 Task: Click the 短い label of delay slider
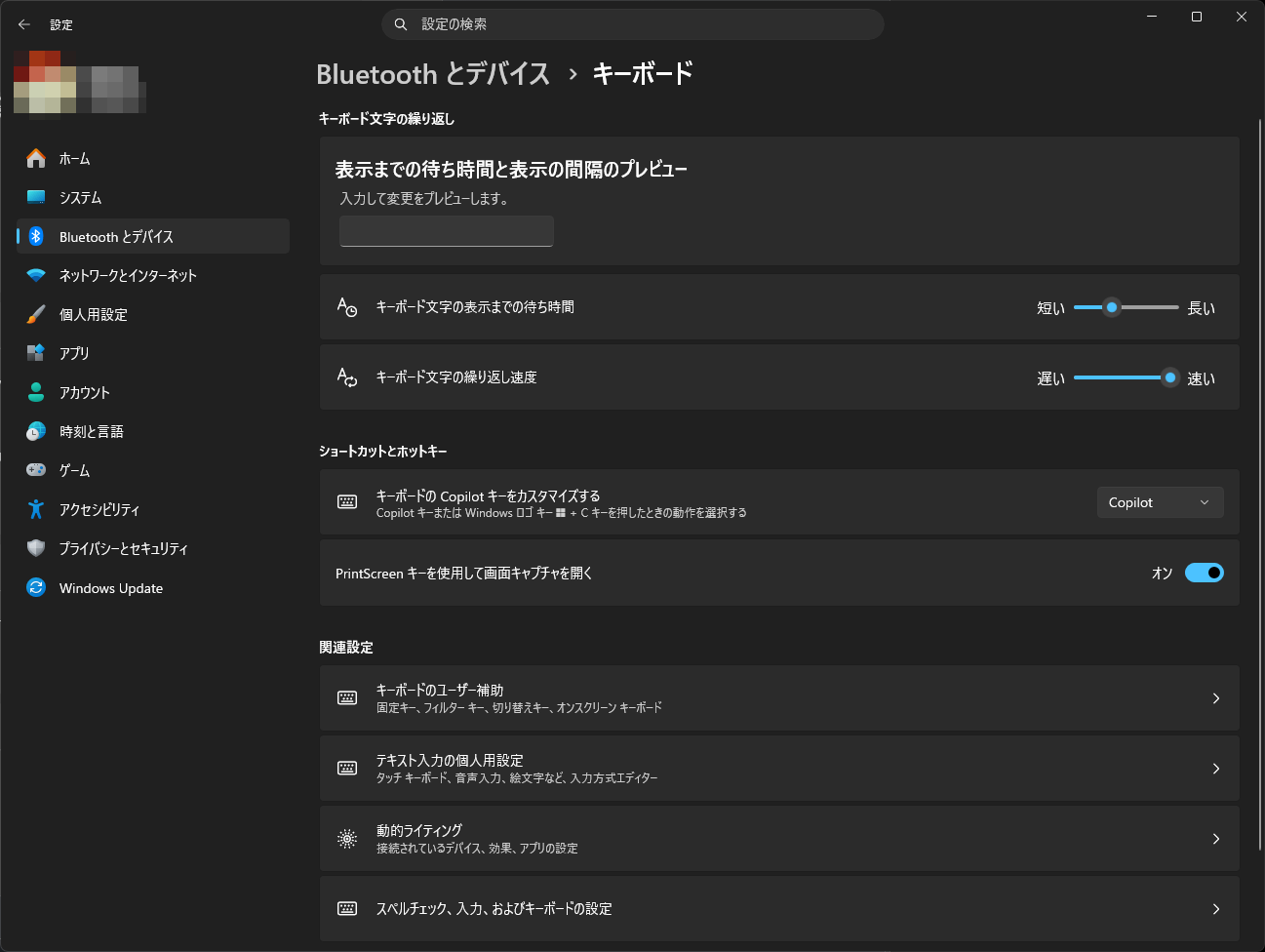click(x=1050, y=308)
